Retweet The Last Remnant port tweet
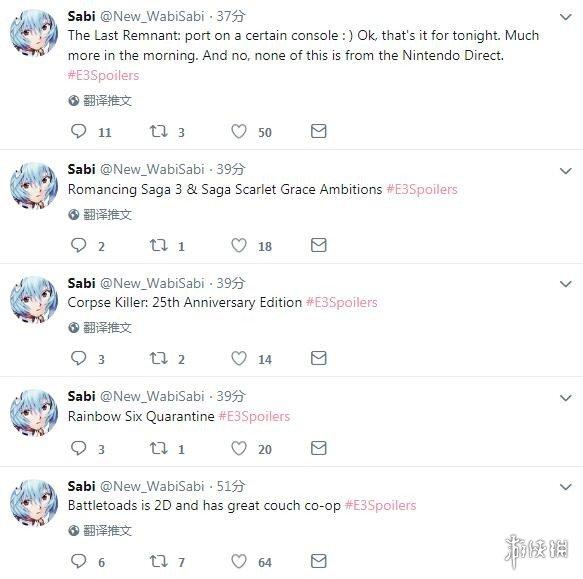583x579 pixels. coord(158,131)
